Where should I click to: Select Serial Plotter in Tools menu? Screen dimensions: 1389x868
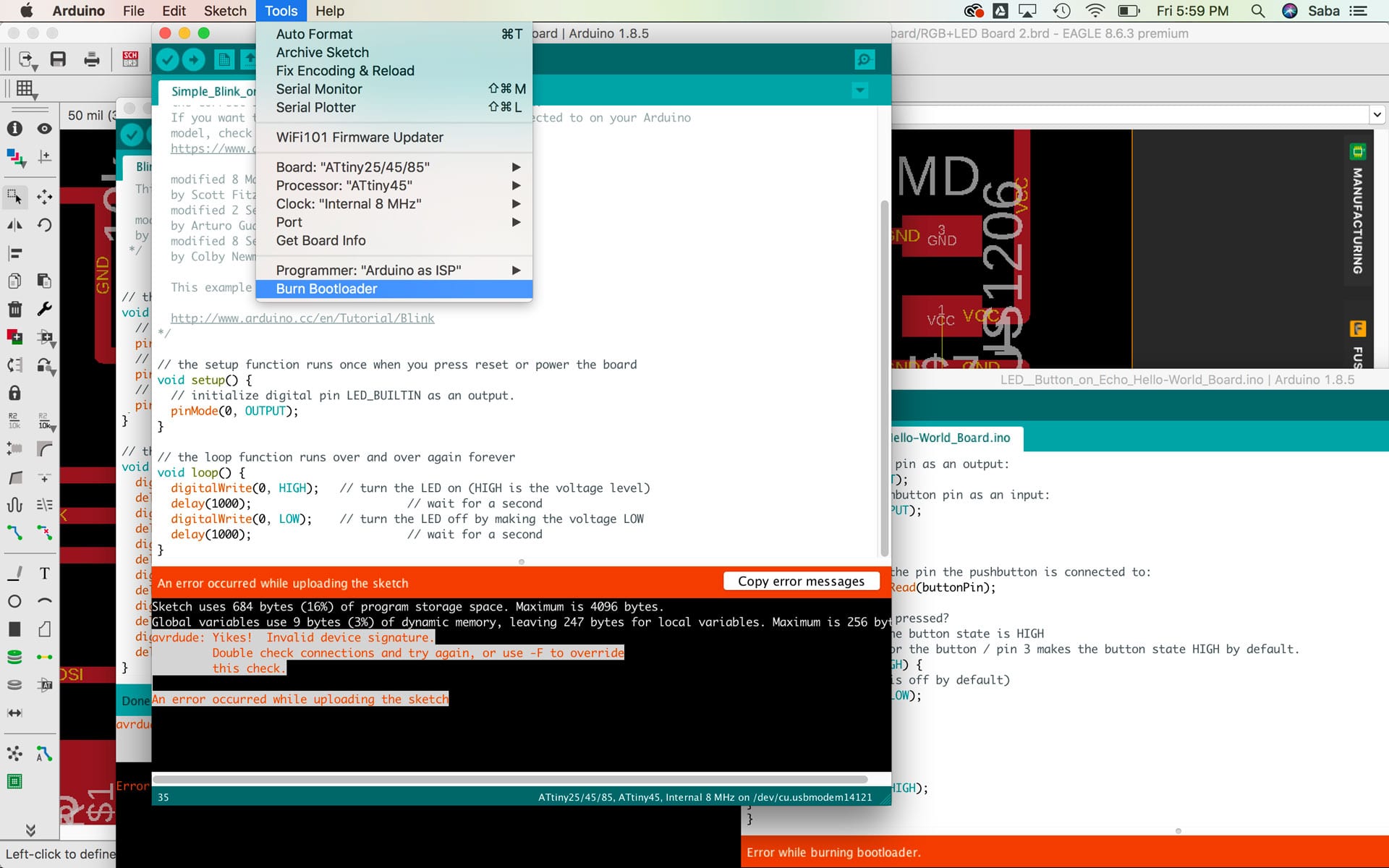point(394,107)
